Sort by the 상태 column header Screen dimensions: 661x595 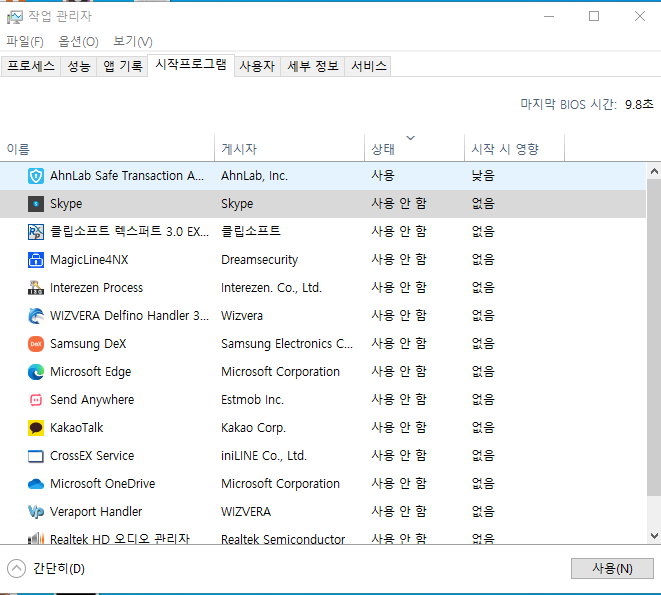tap(414, 148)
